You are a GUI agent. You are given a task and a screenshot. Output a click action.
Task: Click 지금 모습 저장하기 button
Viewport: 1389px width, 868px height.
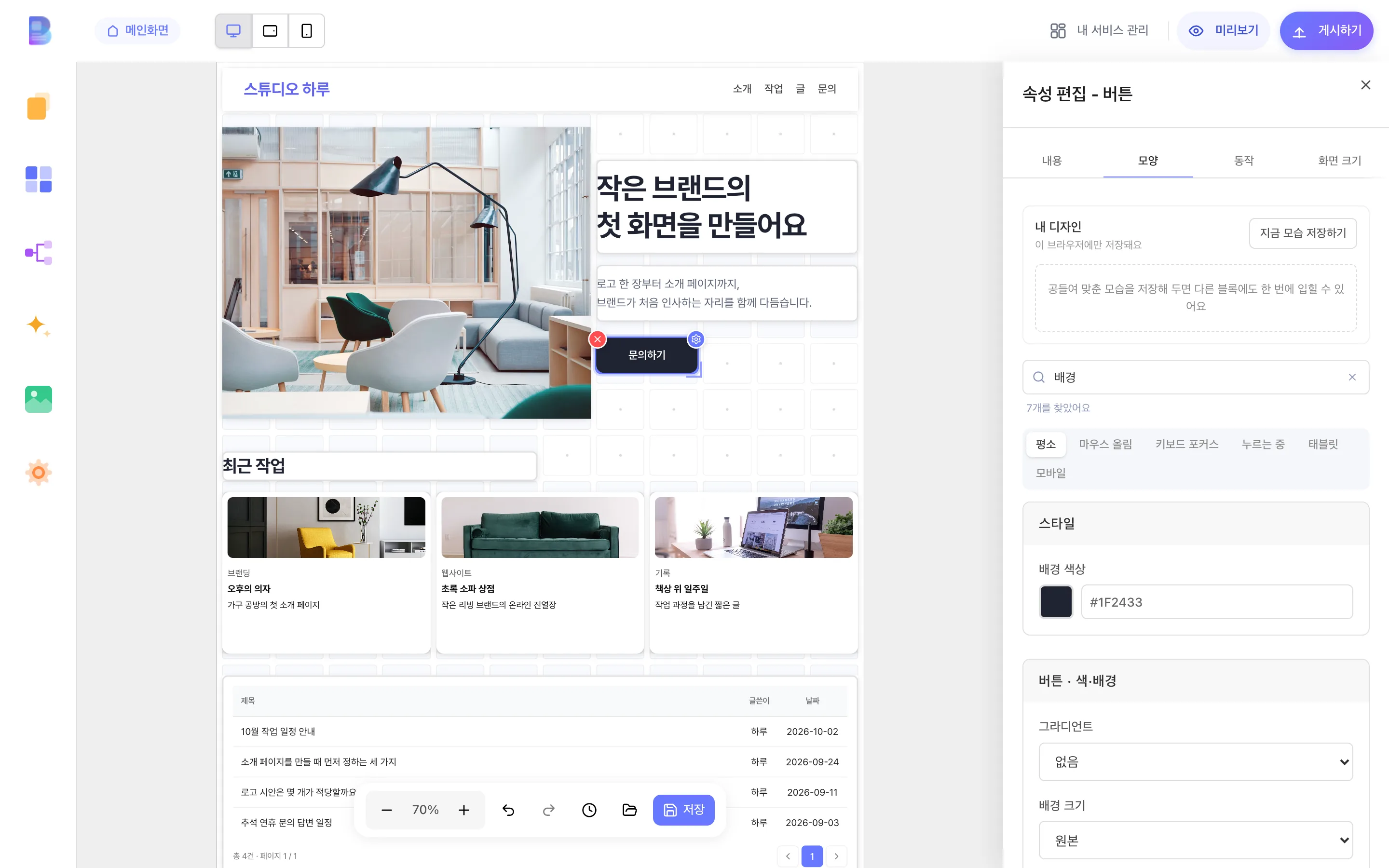point(1303,233)
